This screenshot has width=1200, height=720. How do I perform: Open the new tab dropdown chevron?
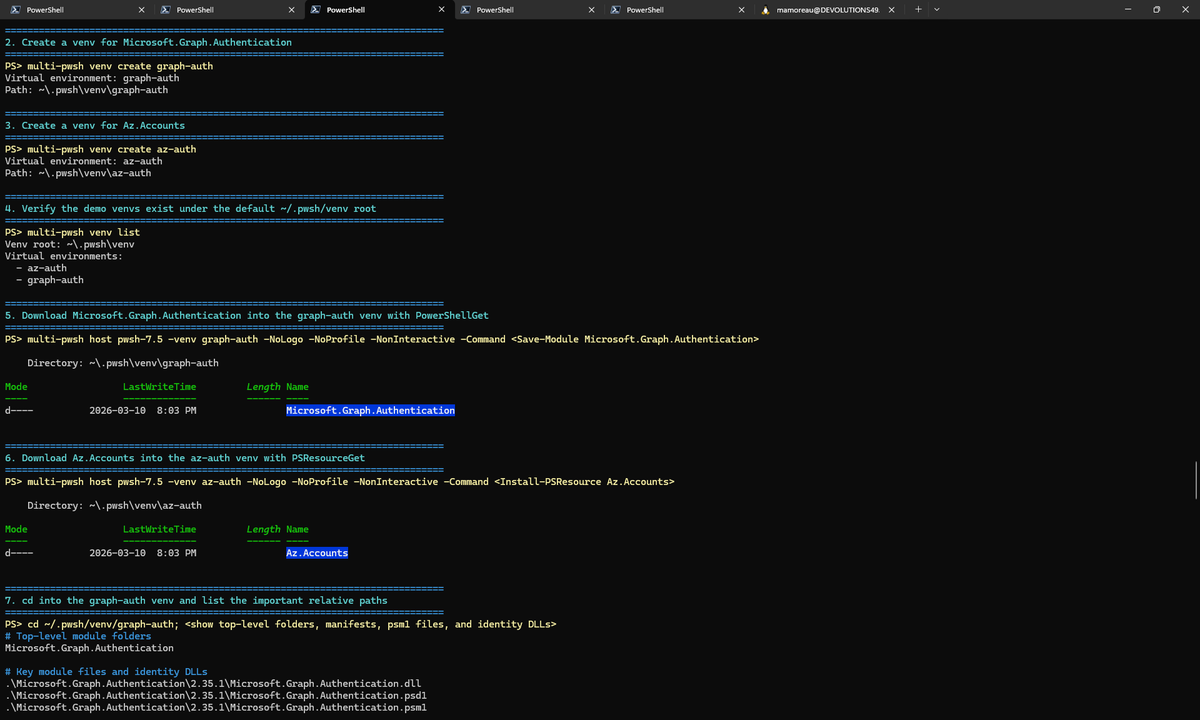(937, 9)
